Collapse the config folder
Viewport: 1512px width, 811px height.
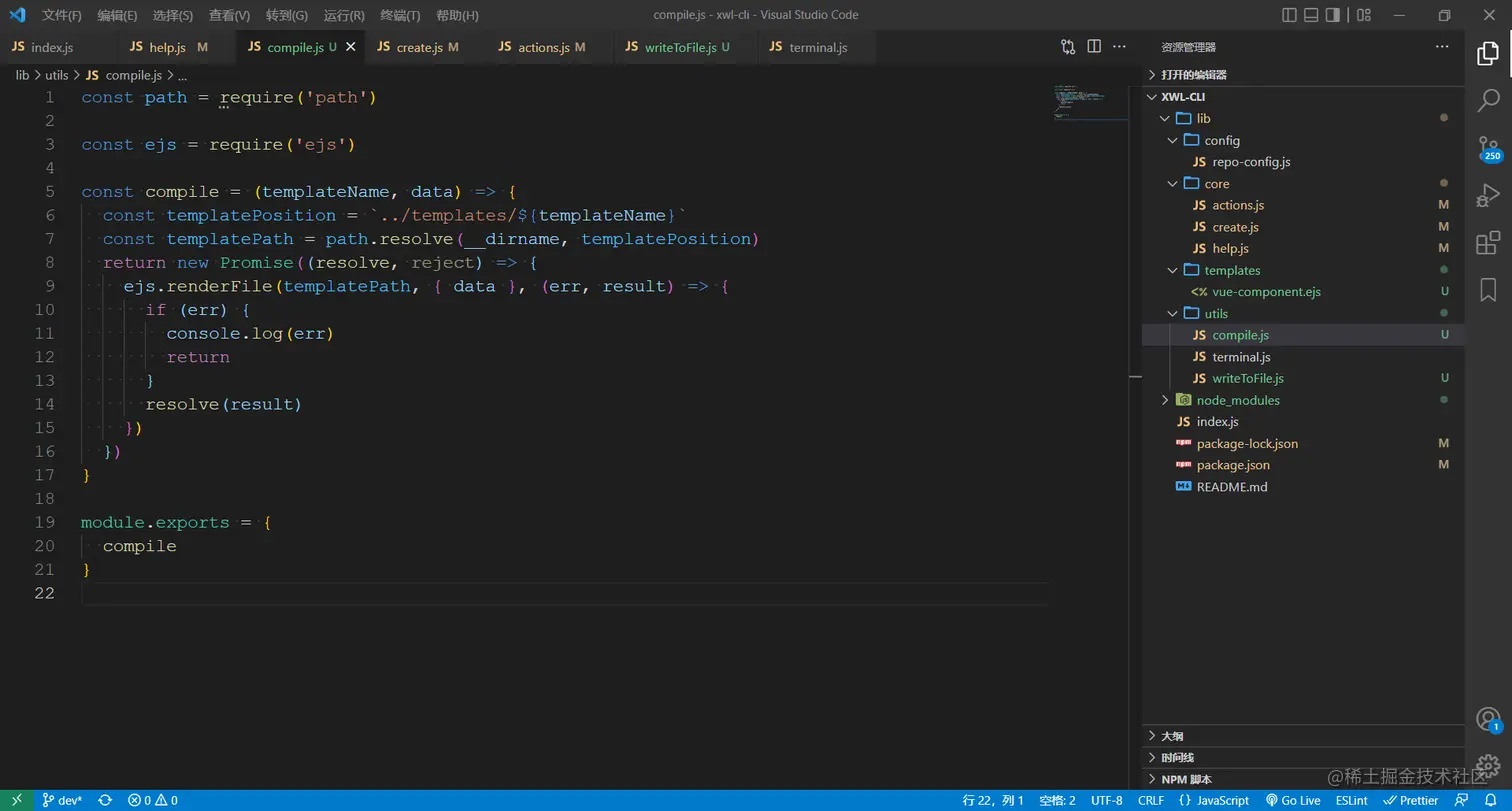1303,140
